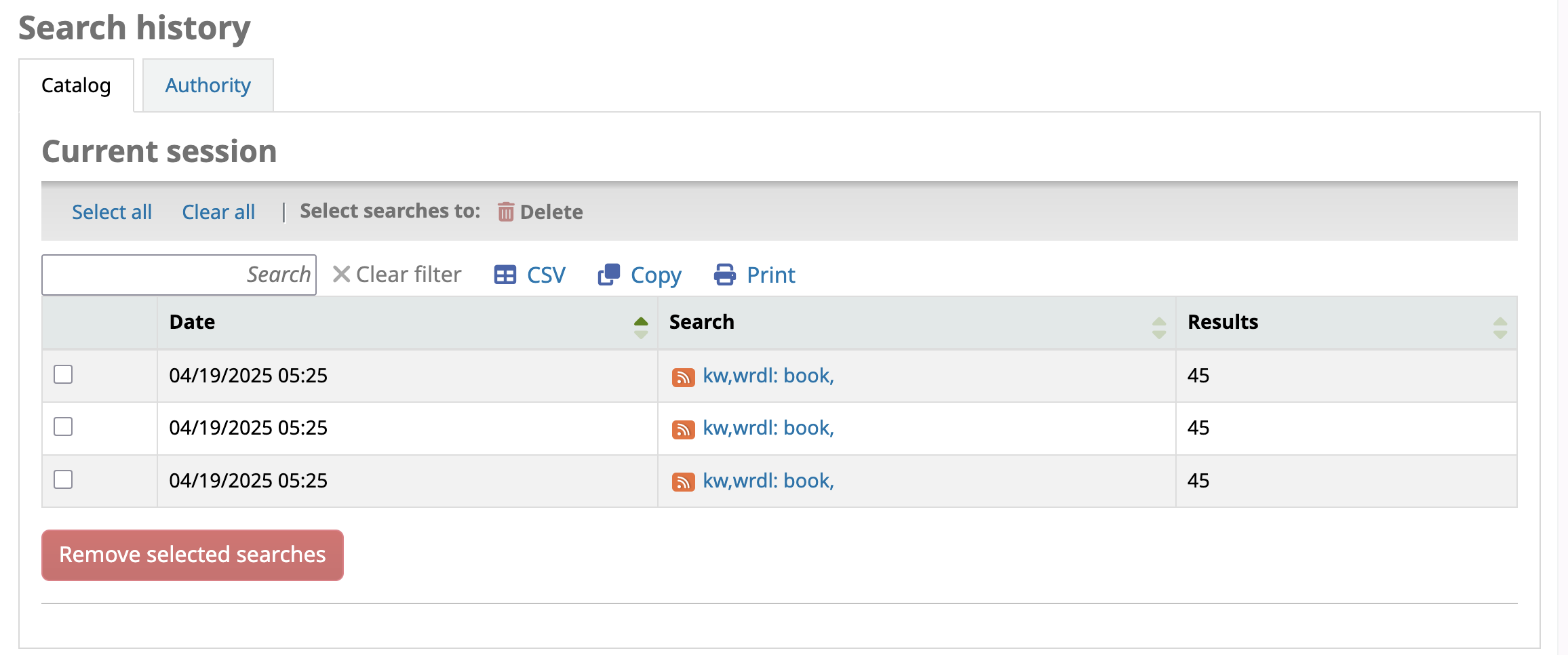
Task: Click the RSS feed icon in first row
Action: [x=682, y=377]
